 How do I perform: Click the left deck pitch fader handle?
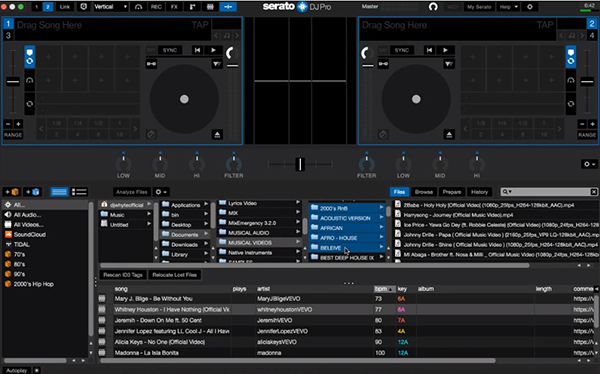point(13,81)
